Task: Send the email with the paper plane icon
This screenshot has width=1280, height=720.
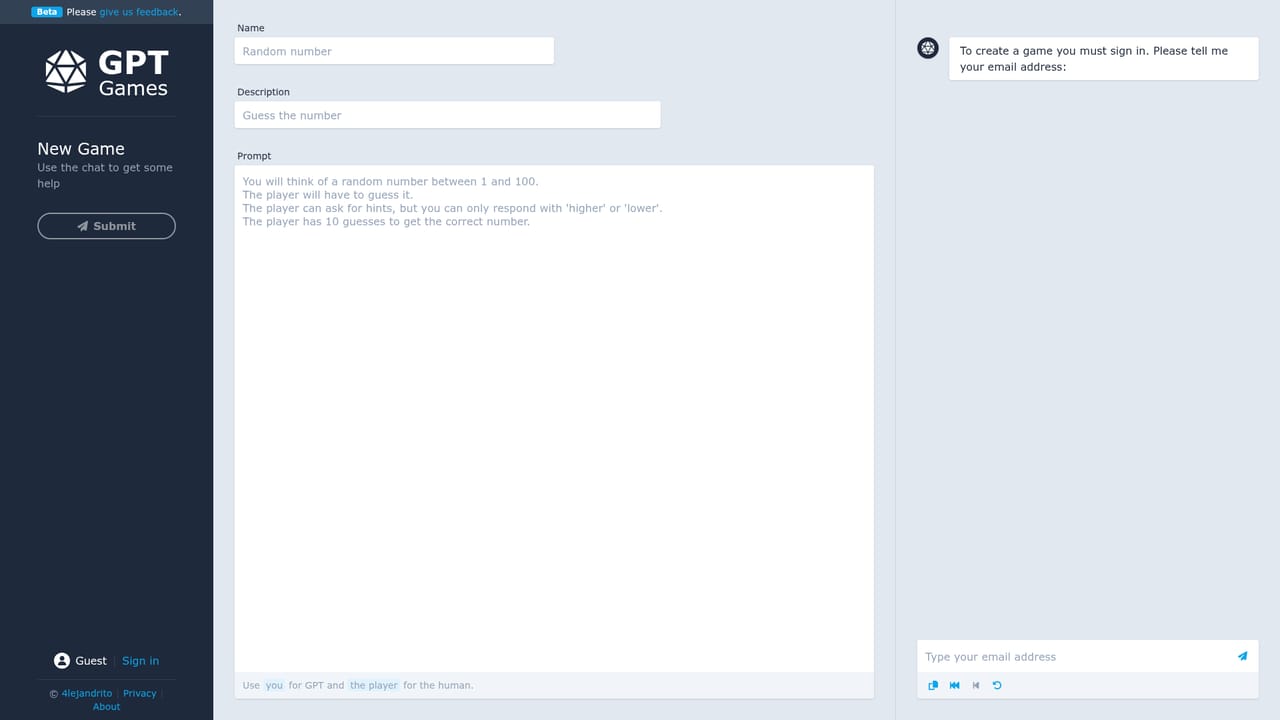Action: pyautogui.click(x=1242, y=657)
